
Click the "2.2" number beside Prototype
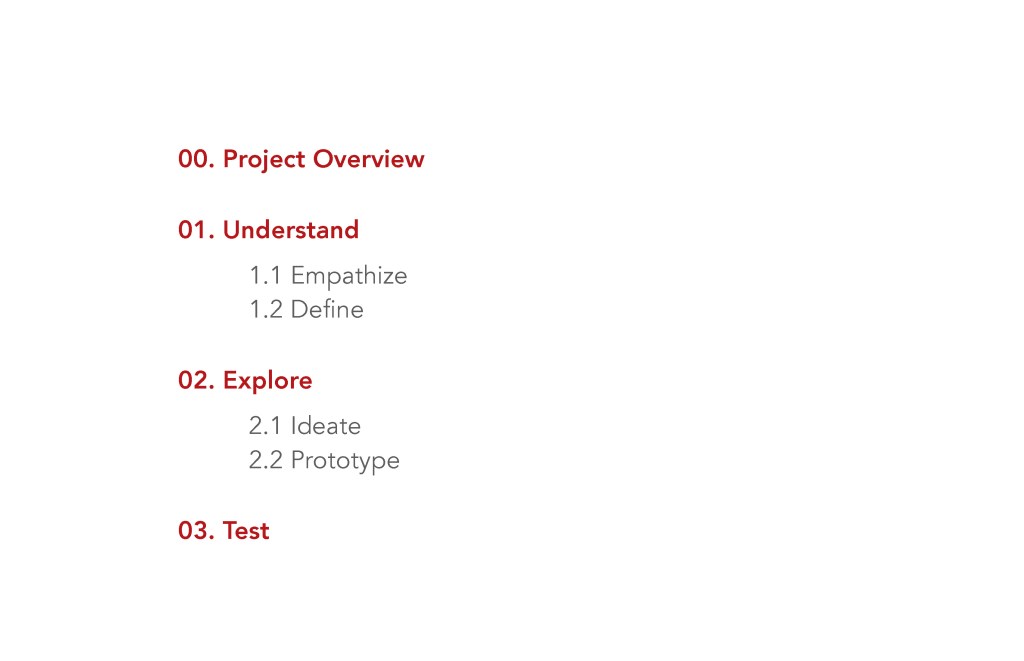265,461
